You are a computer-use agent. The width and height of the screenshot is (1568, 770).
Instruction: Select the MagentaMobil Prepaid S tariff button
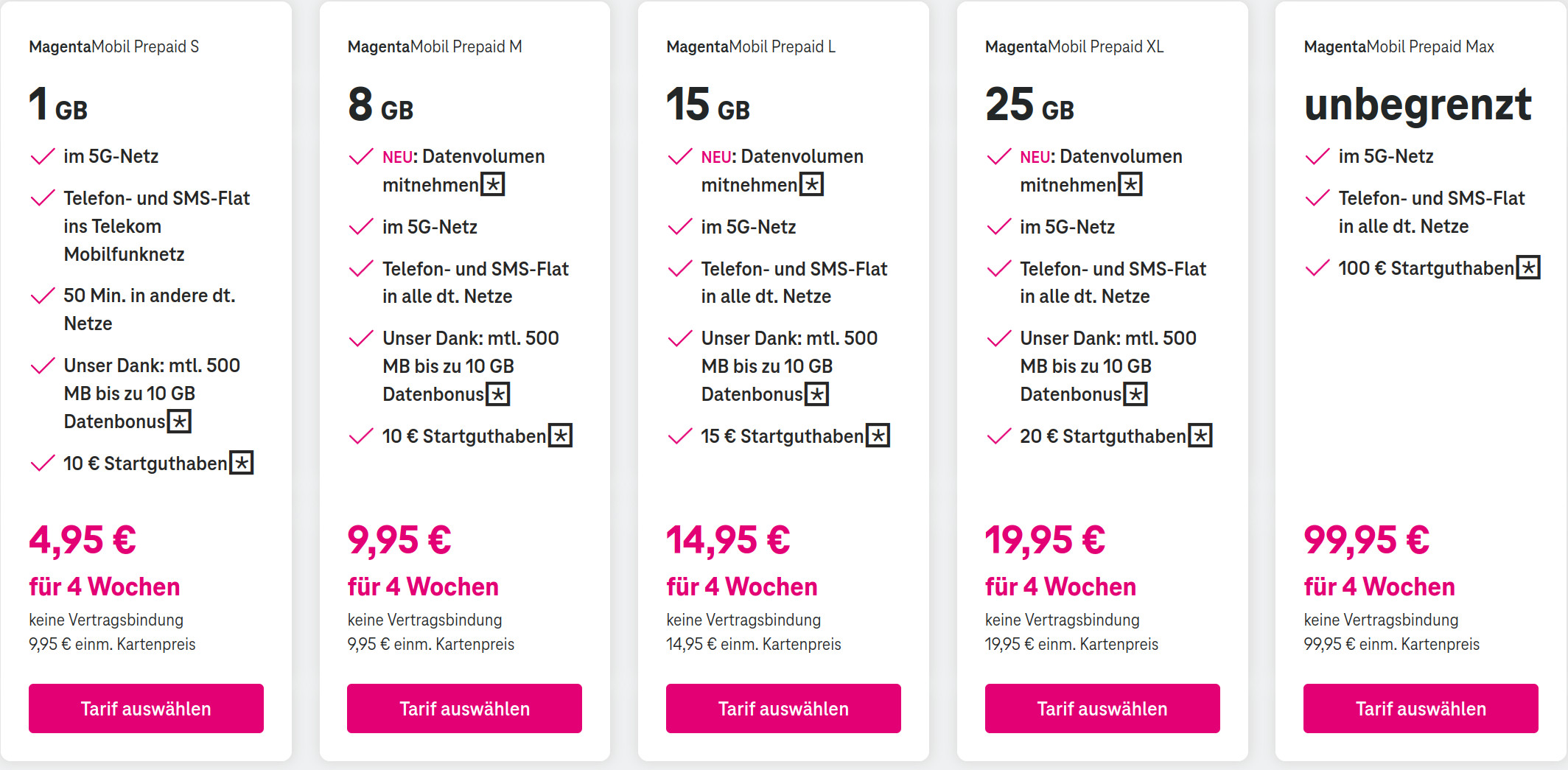point(146,708)
